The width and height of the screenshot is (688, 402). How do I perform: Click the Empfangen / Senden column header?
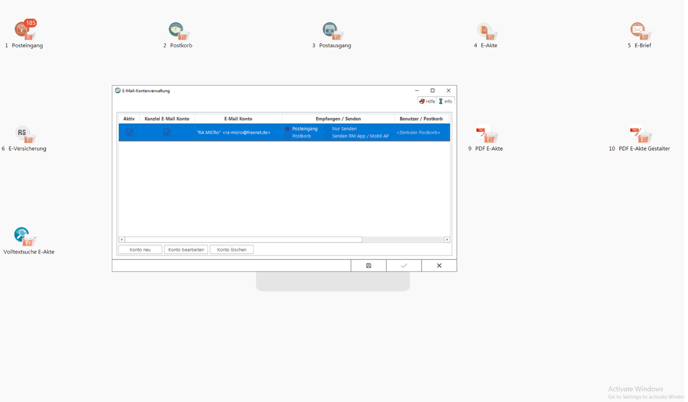click(x=338, y=119)
